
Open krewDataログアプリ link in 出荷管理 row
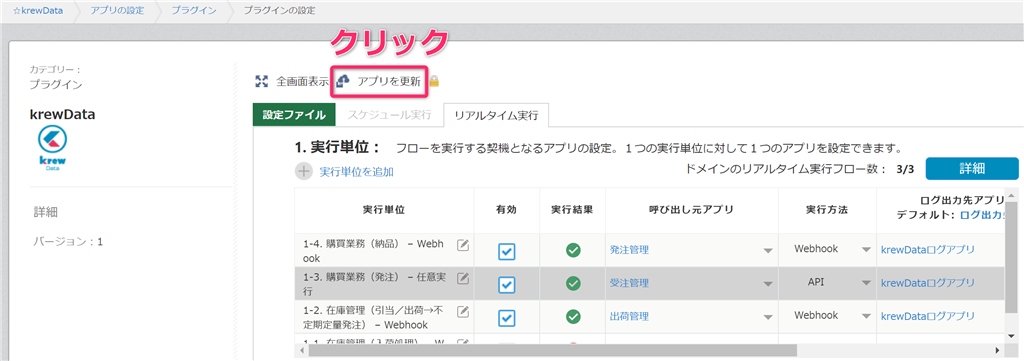pyautogui.click(x=927, y=316)
